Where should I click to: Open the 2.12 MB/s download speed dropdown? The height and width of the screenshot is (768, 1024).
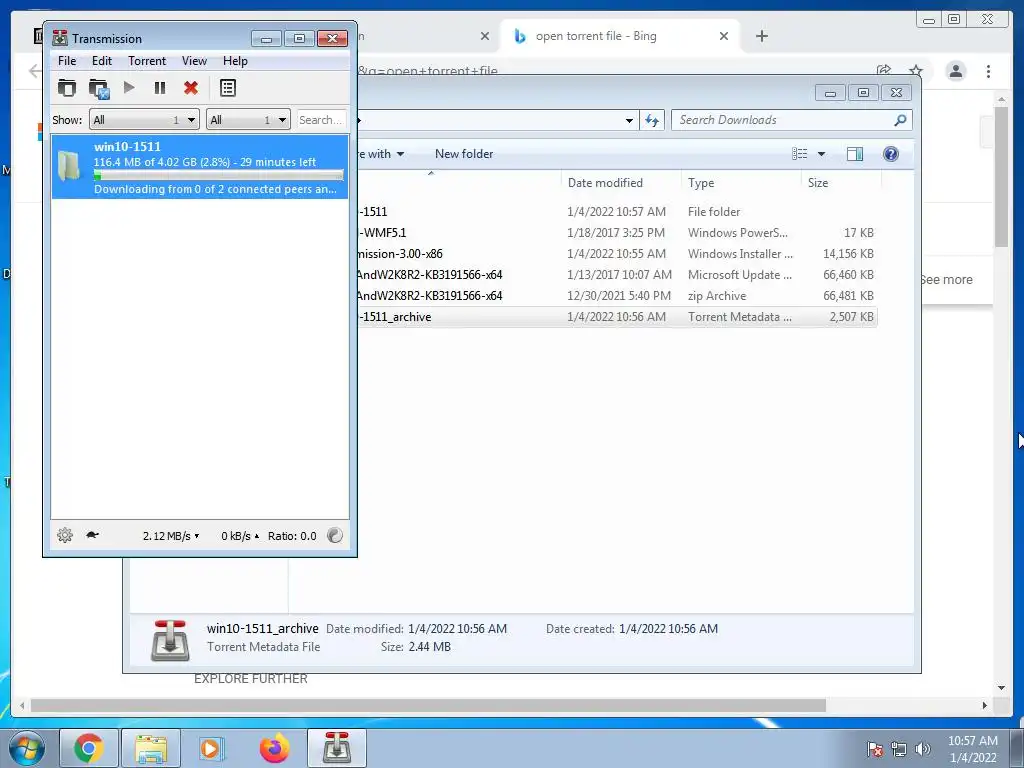[x=171, y=536]
